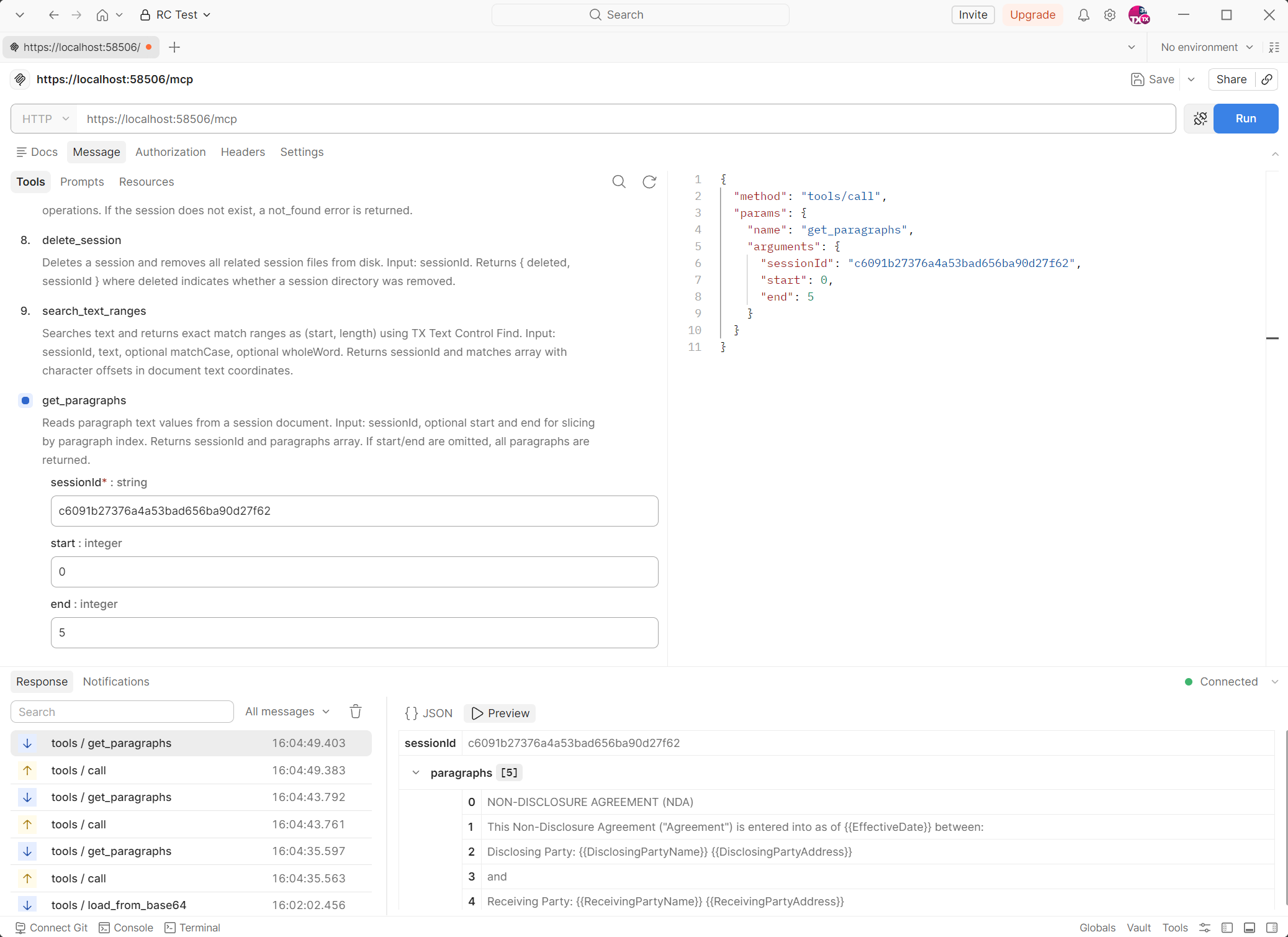Click the disconnect plug icon beside Run
The height and width of the screenshot is (937, 1288).
click(x=1200, y=119)
